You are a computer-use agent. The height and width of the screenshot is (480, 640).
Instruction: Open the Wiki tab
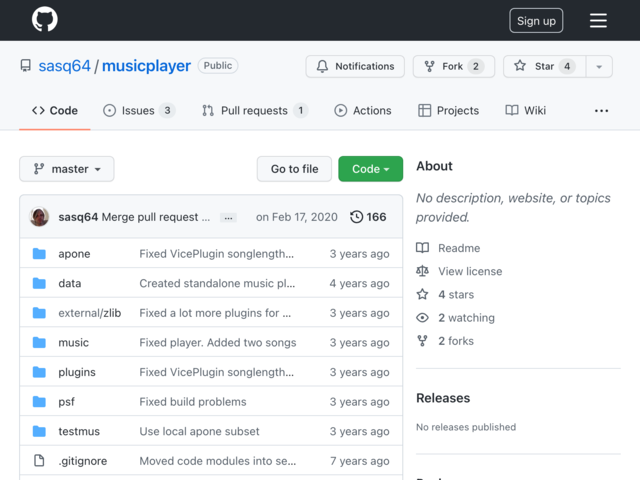pyautogui.click(x=525, y=111)
